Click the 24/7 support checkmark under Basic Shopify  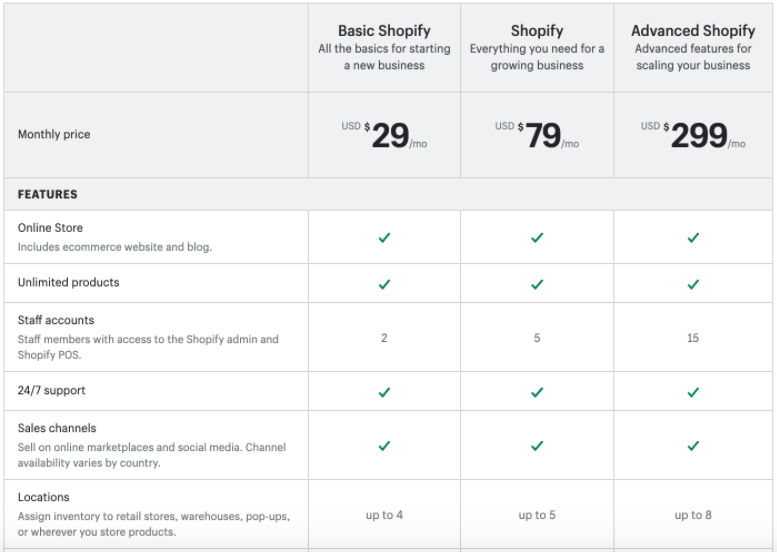point(384,392)
